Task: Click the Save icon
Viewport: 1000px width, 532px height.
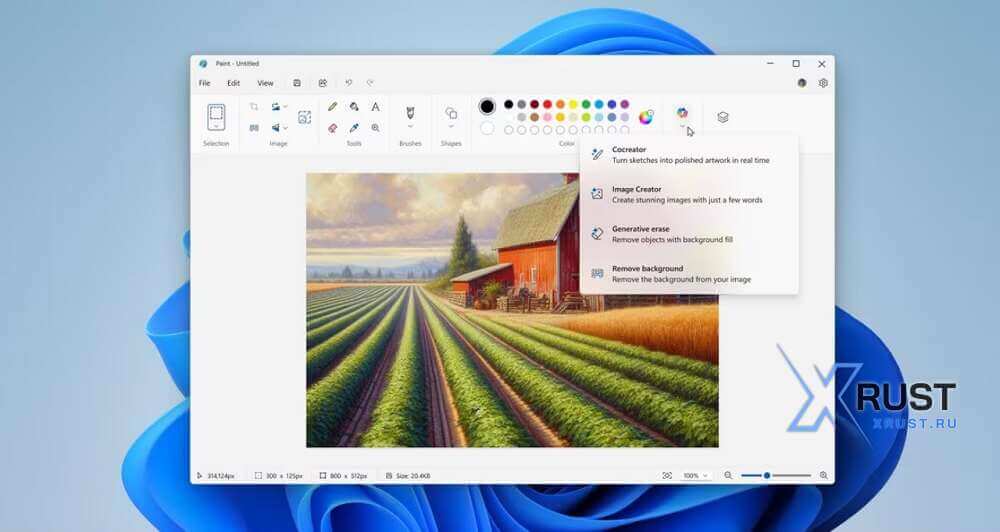Action: 297,83
